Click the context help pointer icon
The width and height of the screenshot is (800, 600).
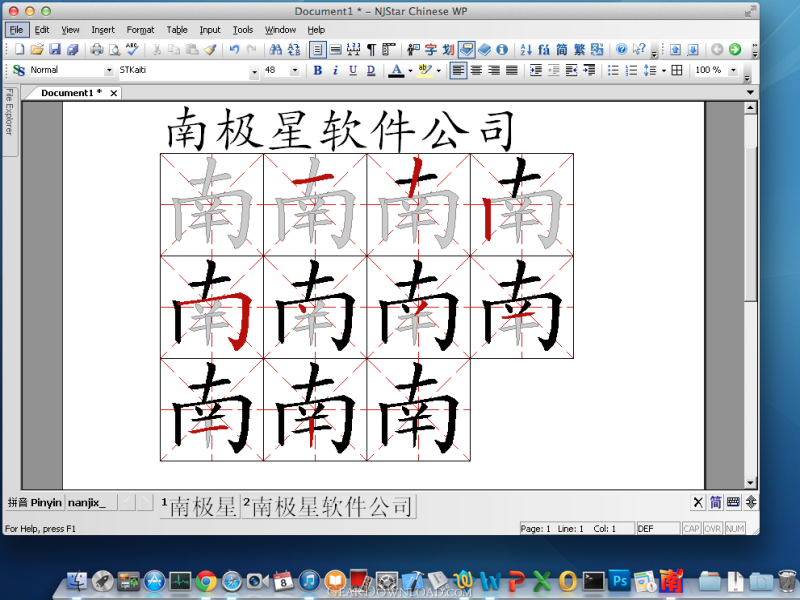(x=639, y=49)
